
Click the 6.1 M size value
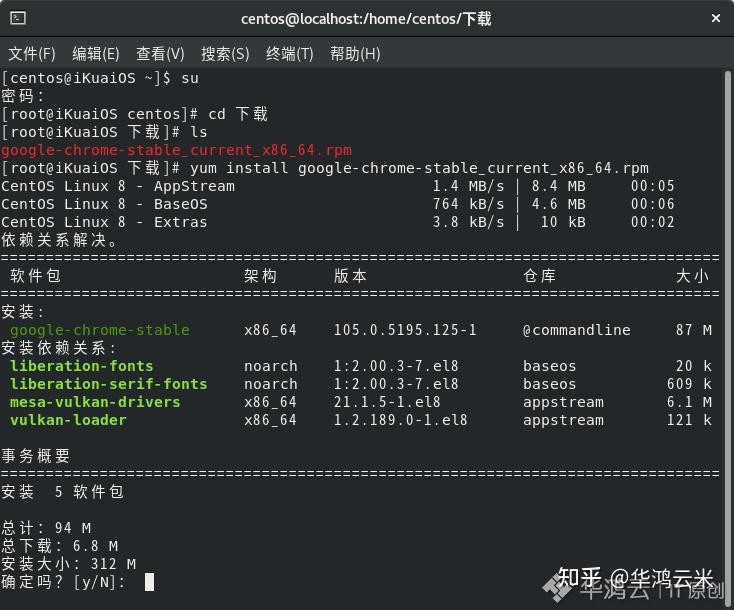tap(689, 402)
